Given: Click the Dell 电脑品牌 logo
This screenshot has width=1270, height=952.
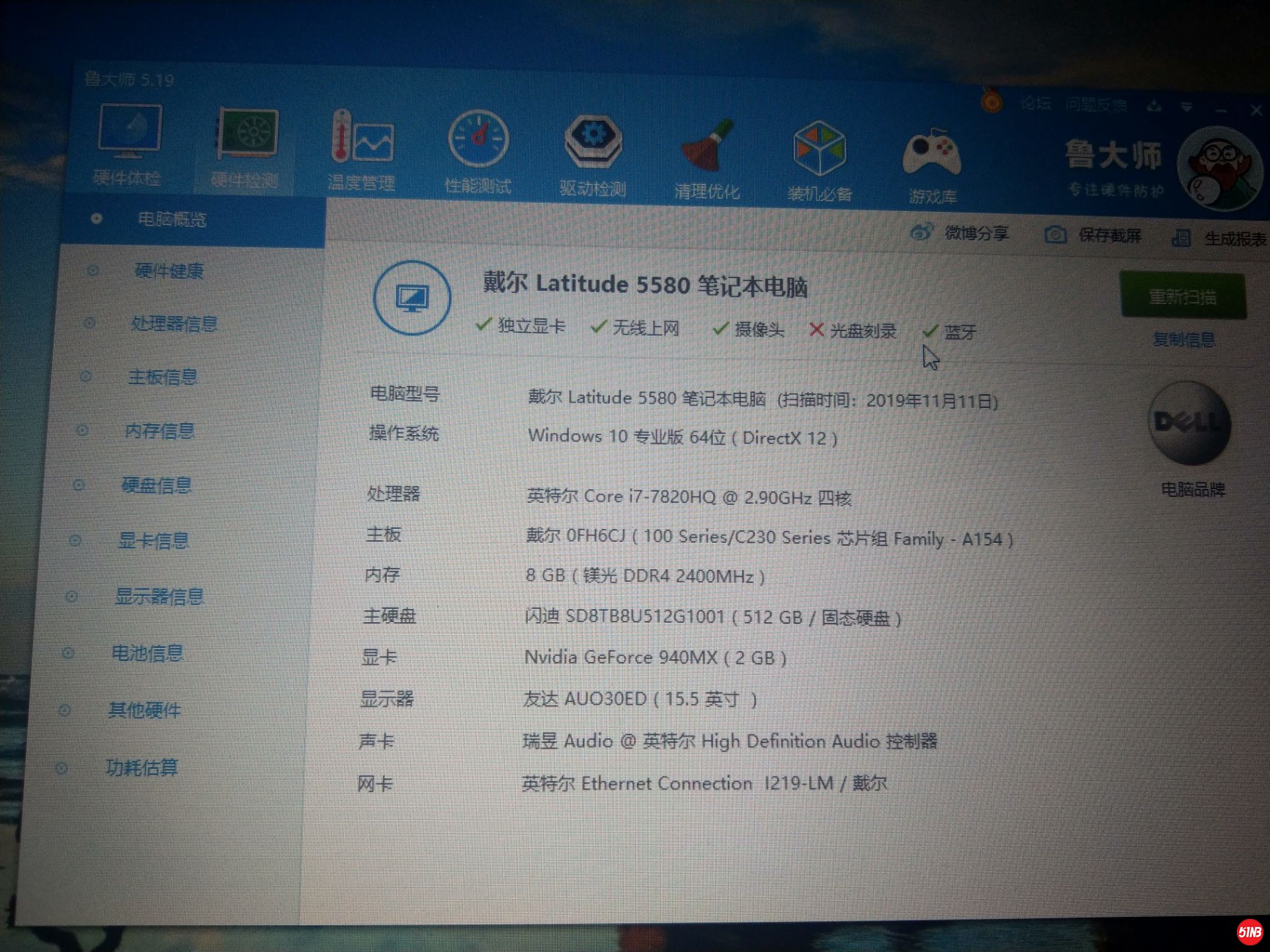Looking at the screenshot, I should point(1189,424).
